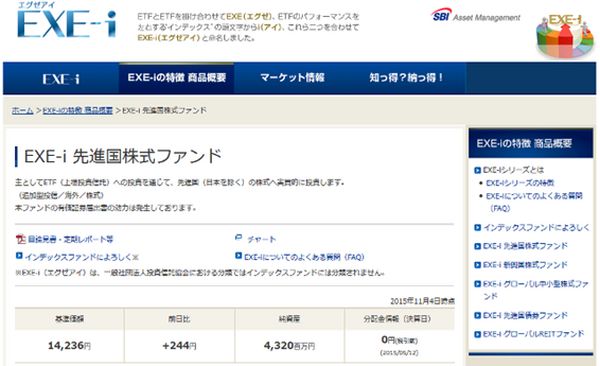This screenshot has height=366, width=600.
Task: Click arrow icon beside sidebar グローバルREITファンド
Action: (477, 334)
